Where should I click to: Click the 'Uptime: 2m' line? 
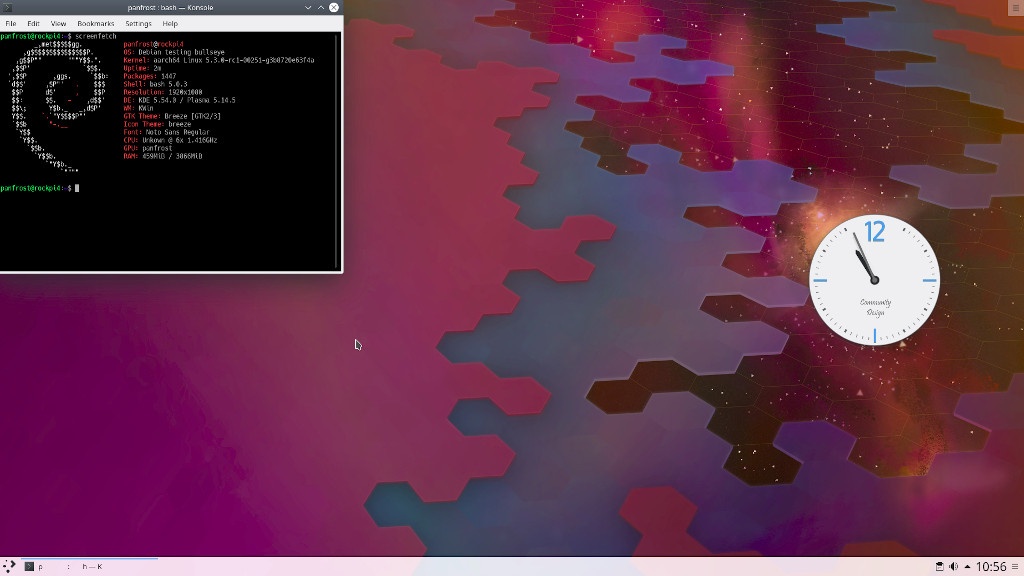point(142,68)
